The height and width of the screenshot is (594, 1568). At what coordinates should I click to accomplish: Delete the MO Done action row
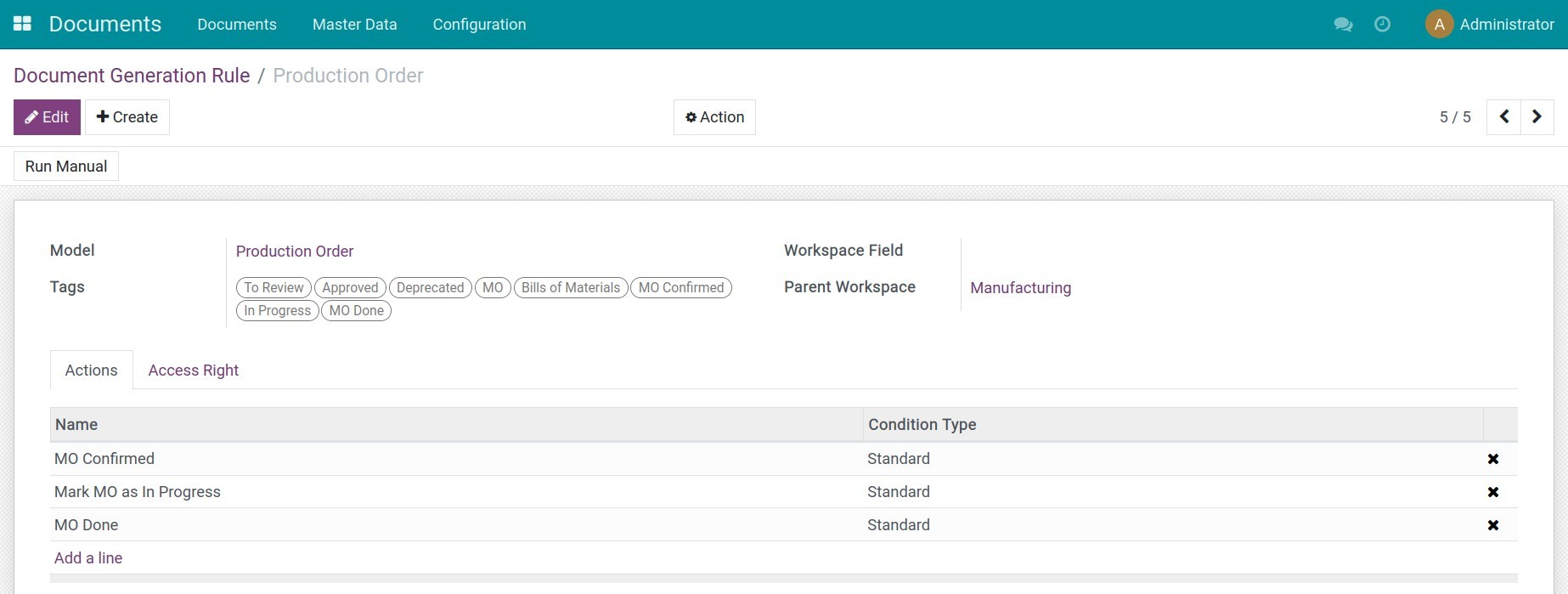(x=1492, y=525)
